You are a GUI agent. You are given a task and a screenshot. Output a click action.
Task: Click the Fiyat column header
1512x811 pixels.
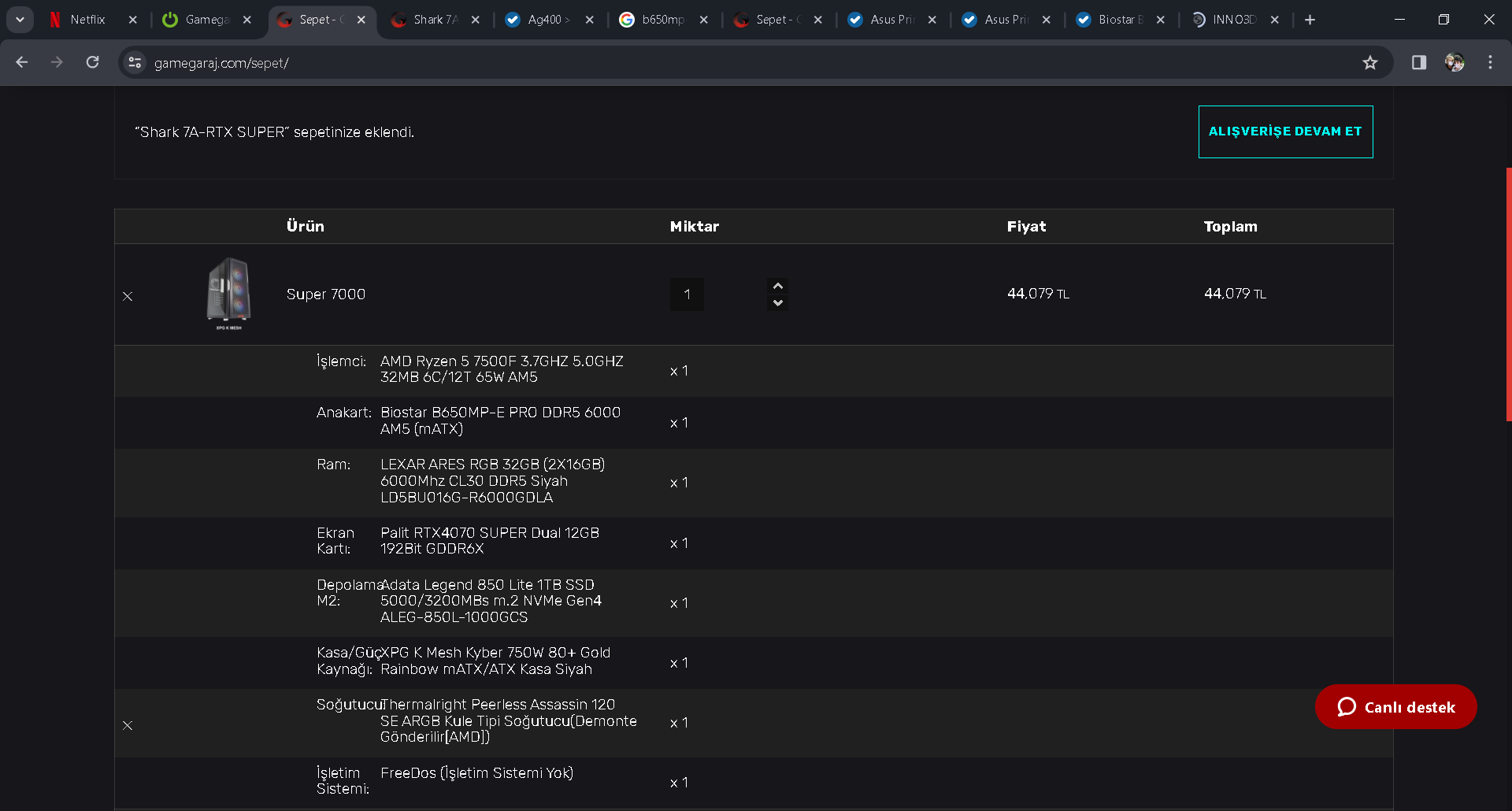point(1027,227)
